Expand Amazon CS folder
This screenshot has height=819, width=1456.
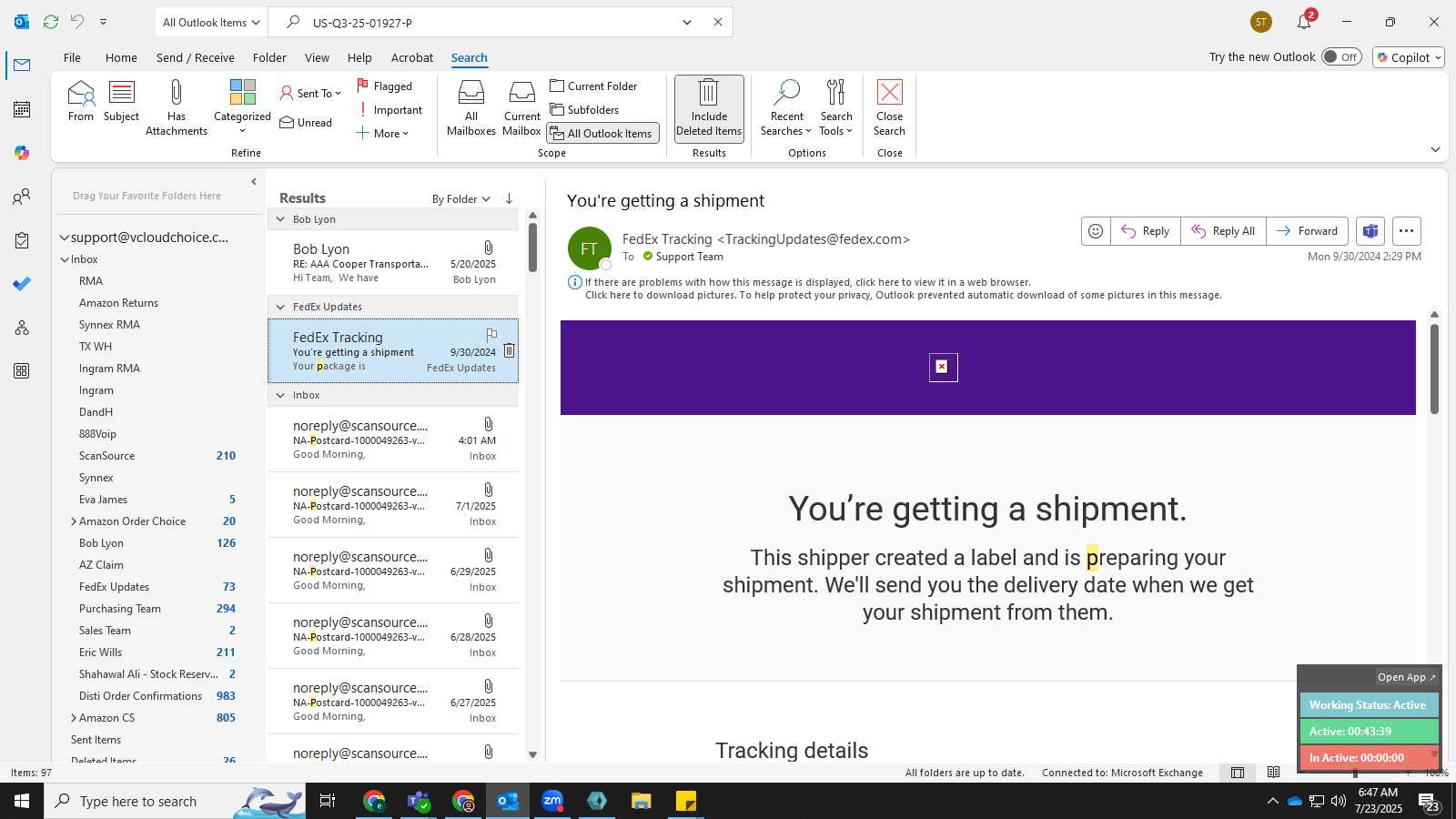tap(74, 718)
